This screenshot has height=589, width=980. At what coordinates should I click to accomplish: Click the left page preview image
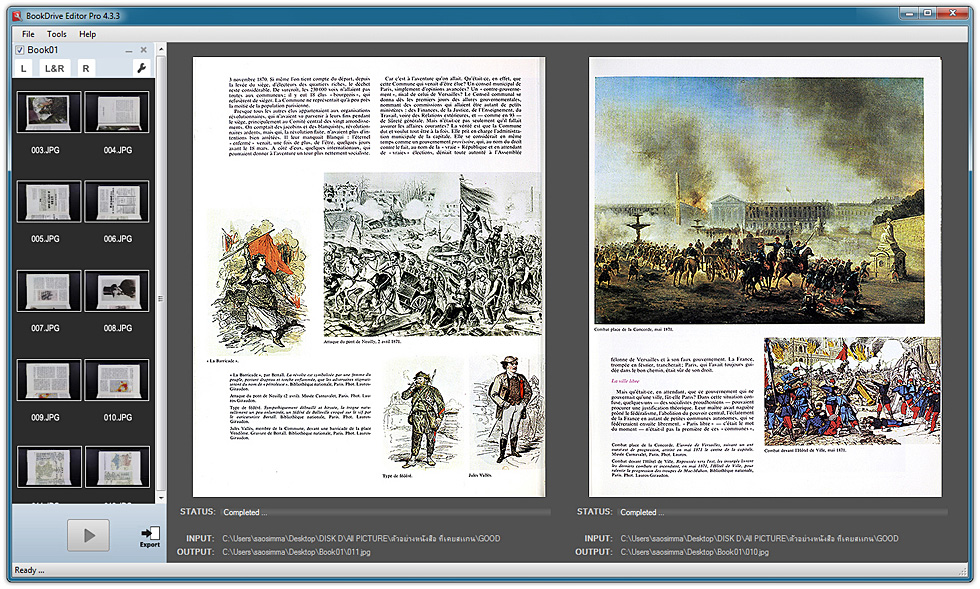pyautogui.click(x=369, y=277)
